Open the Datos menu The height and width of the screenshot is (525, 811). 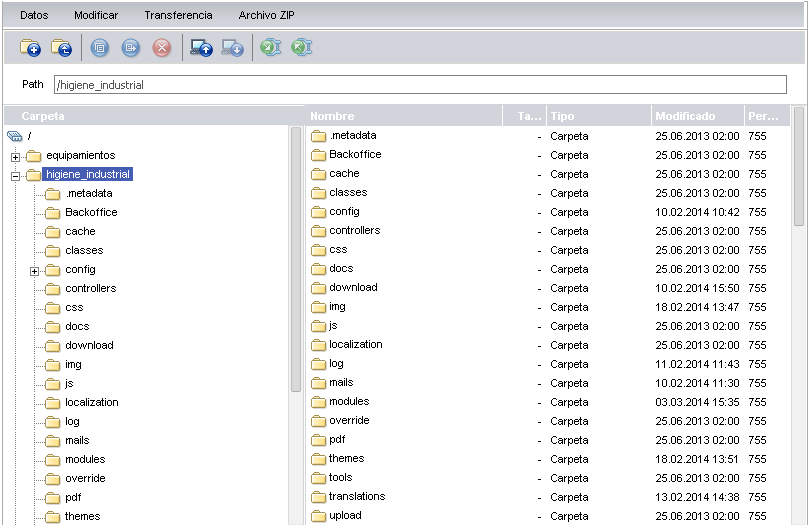[34, 15]
